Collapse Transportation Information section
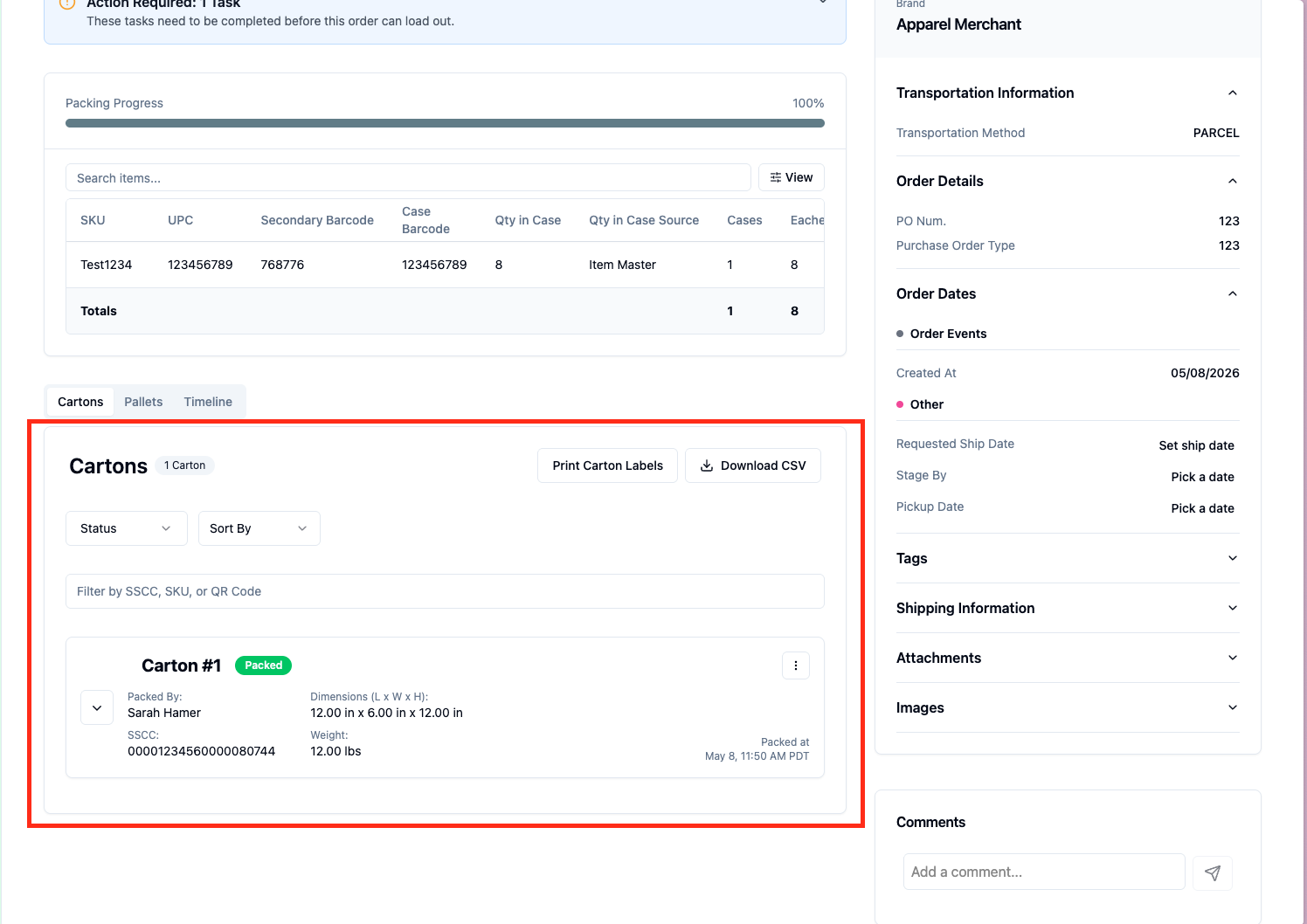The image size is (1307, 924). pos(1232,93)
